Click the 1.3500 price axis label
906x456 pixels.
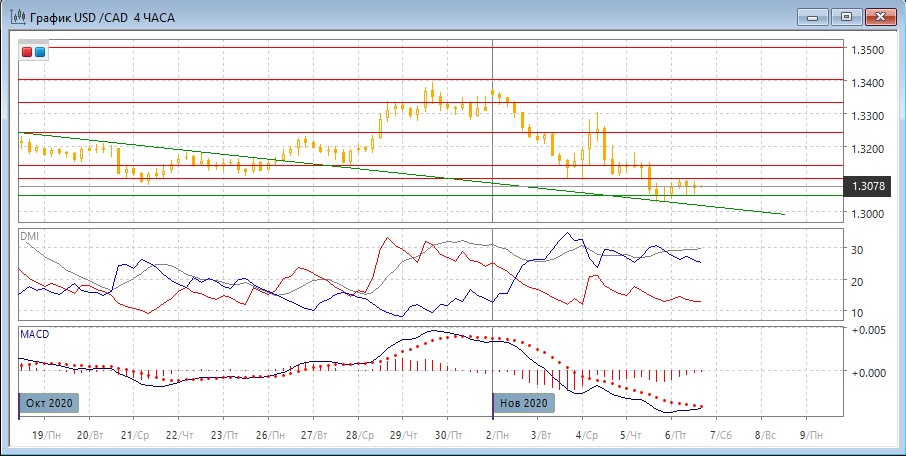(x=866, y=50)
